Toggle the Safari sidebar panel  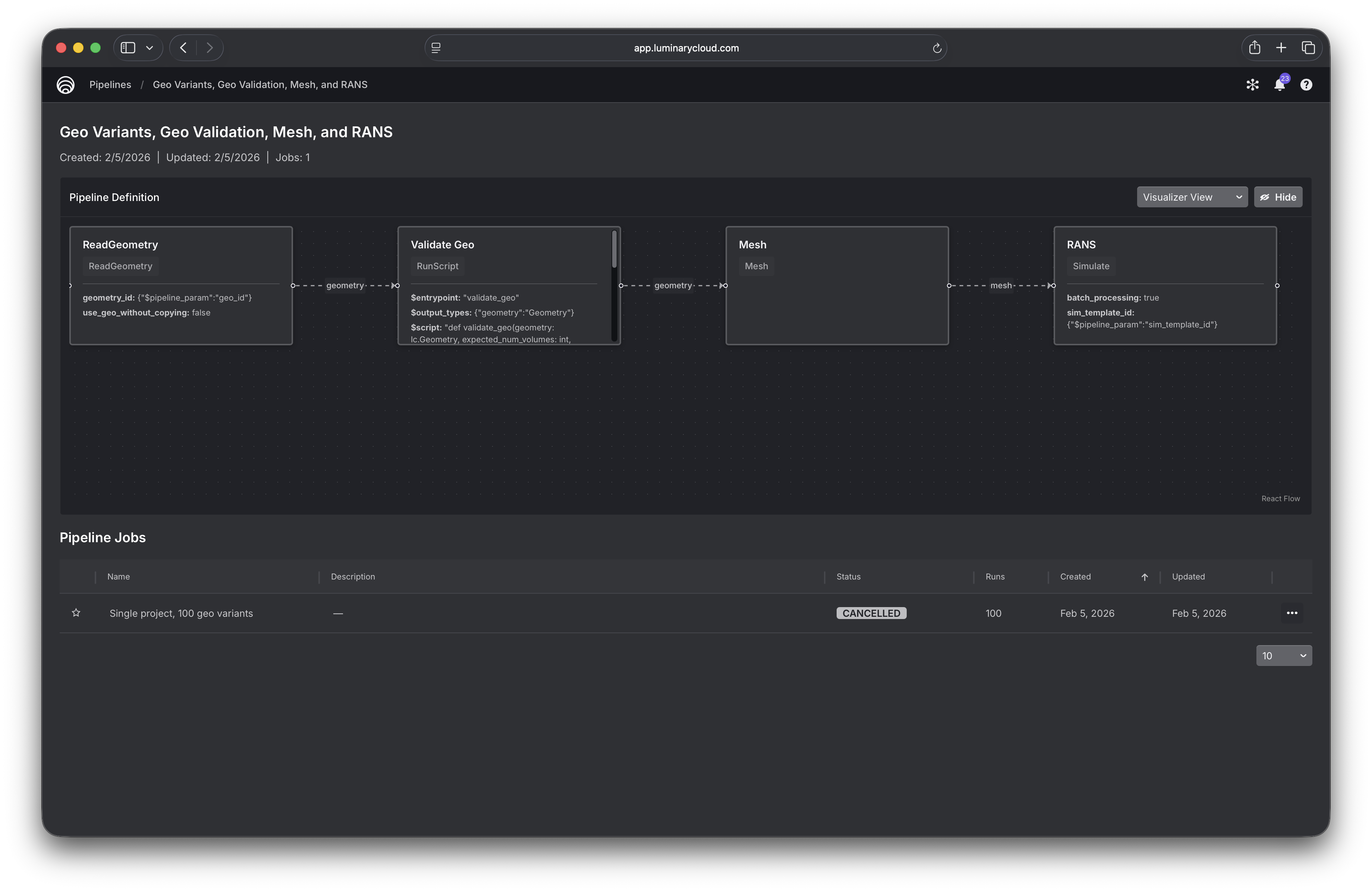(128, 47)
